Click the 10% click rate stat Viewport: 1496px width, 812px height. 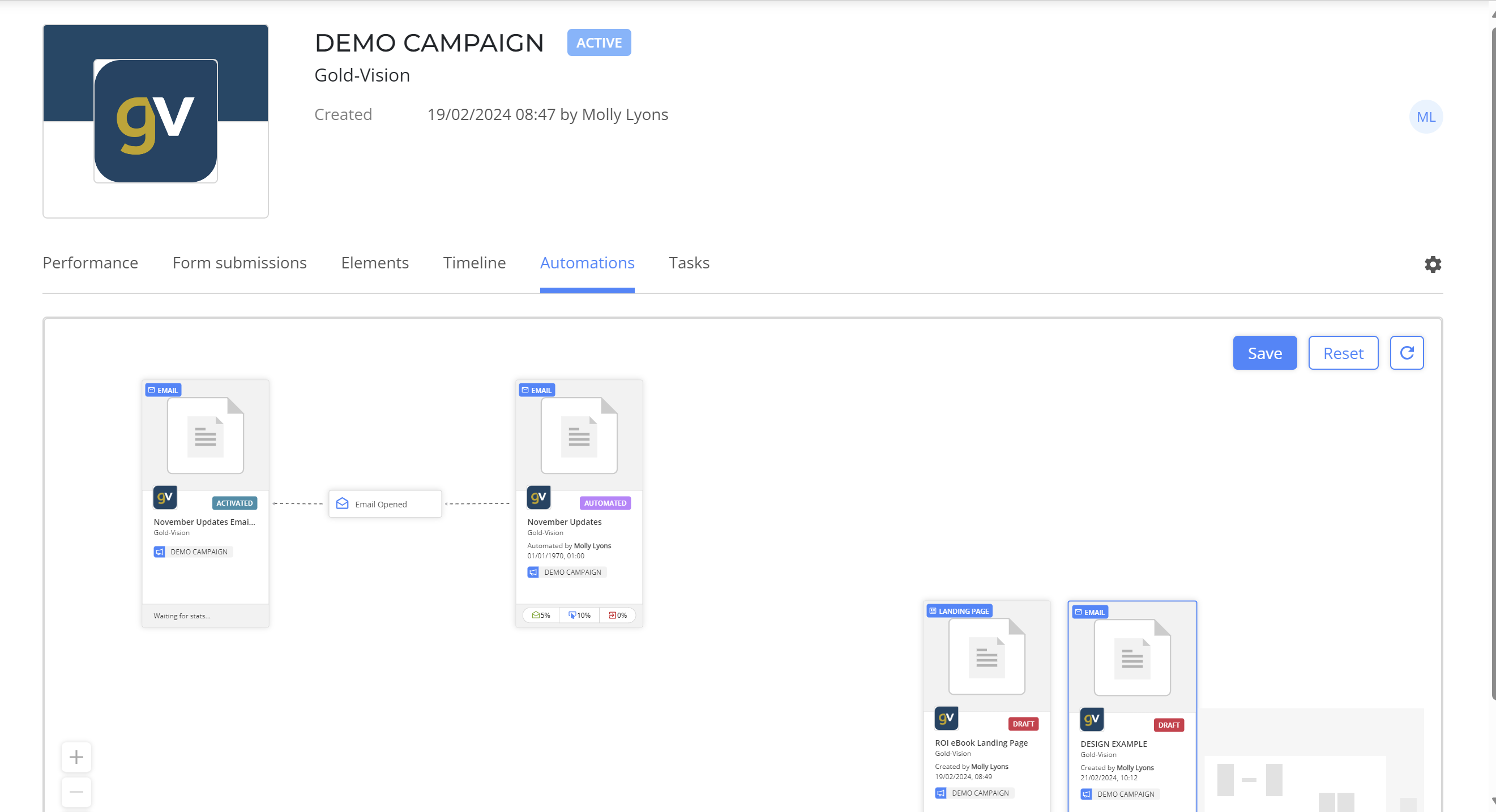click(x=579, y=615)
